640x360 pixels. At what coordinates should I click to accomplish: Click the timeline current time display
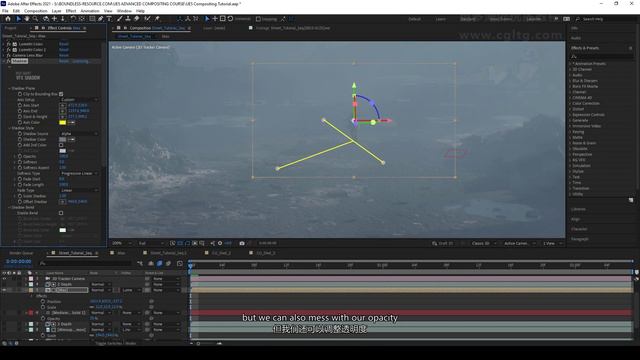18,262
